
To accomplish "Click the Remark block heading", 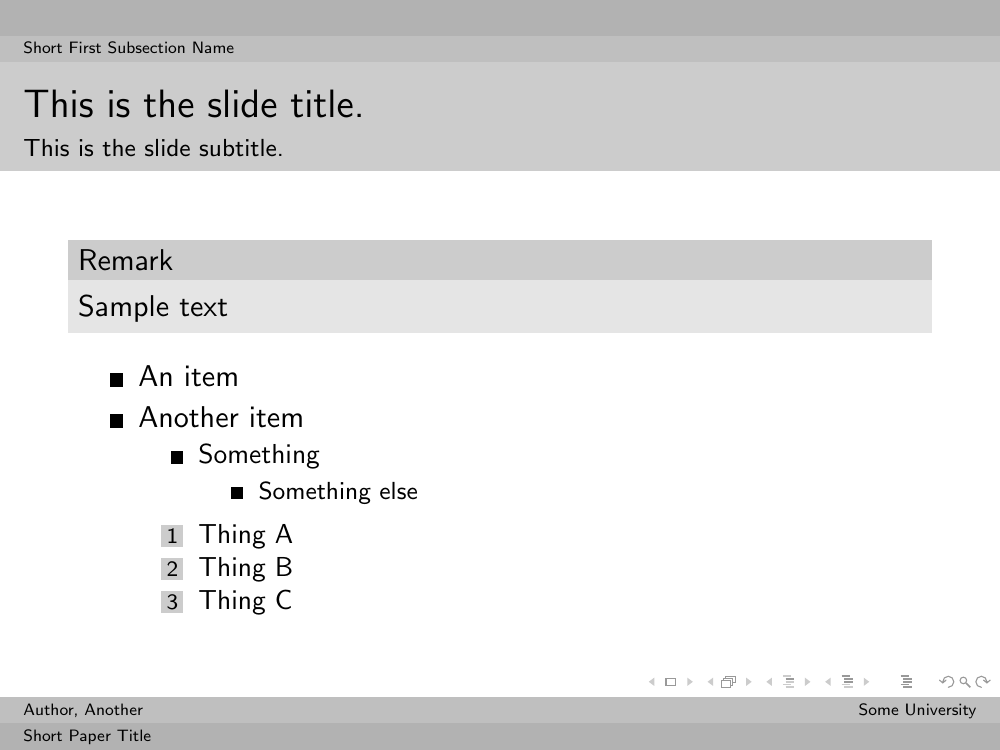I will [x=125, y=260].
